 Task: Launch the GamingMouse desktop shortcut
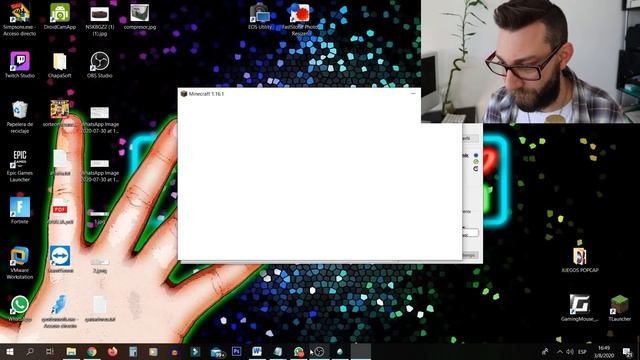(580, 308)
